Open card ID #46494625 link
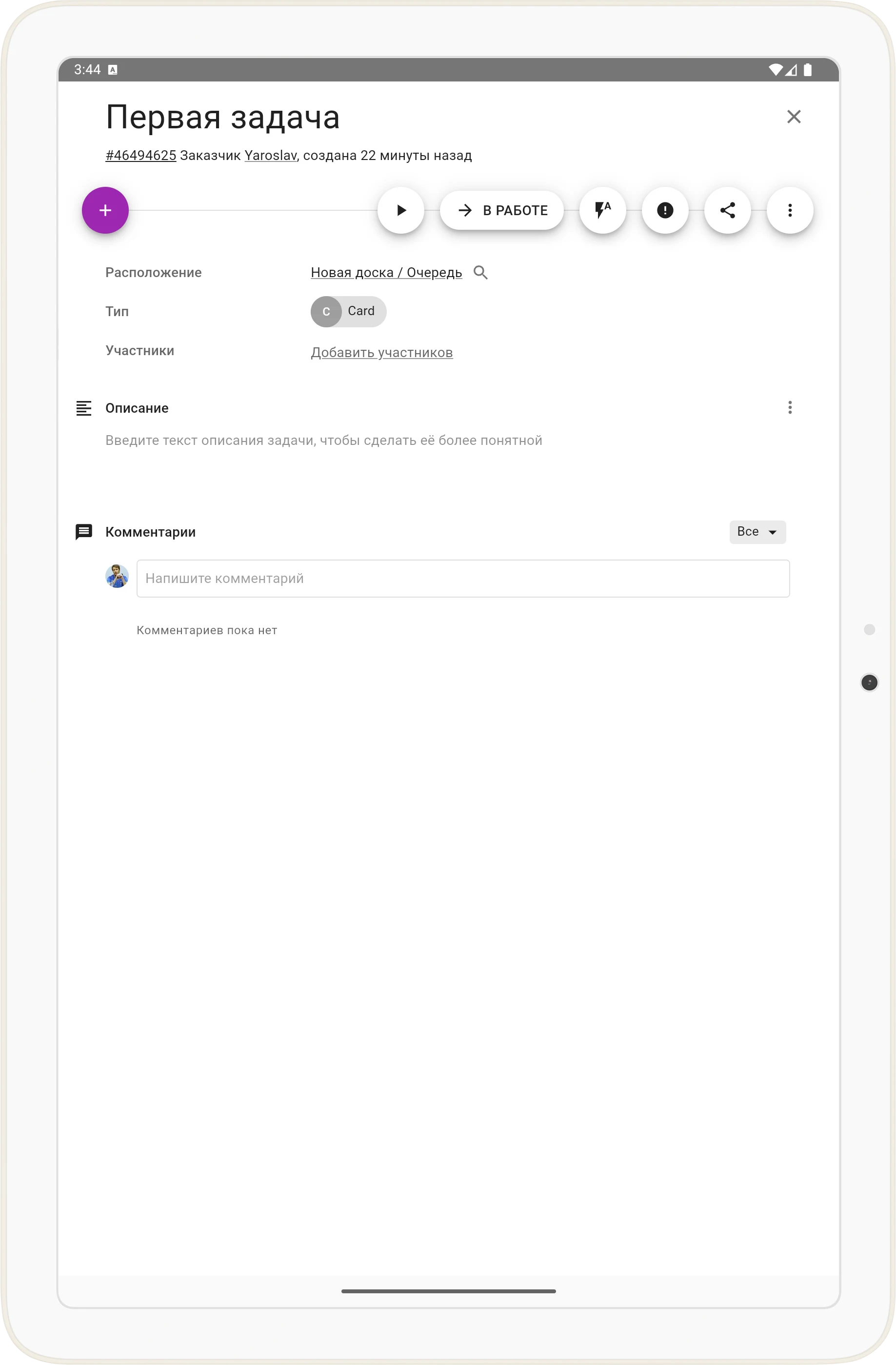 [x=140, y=156]
